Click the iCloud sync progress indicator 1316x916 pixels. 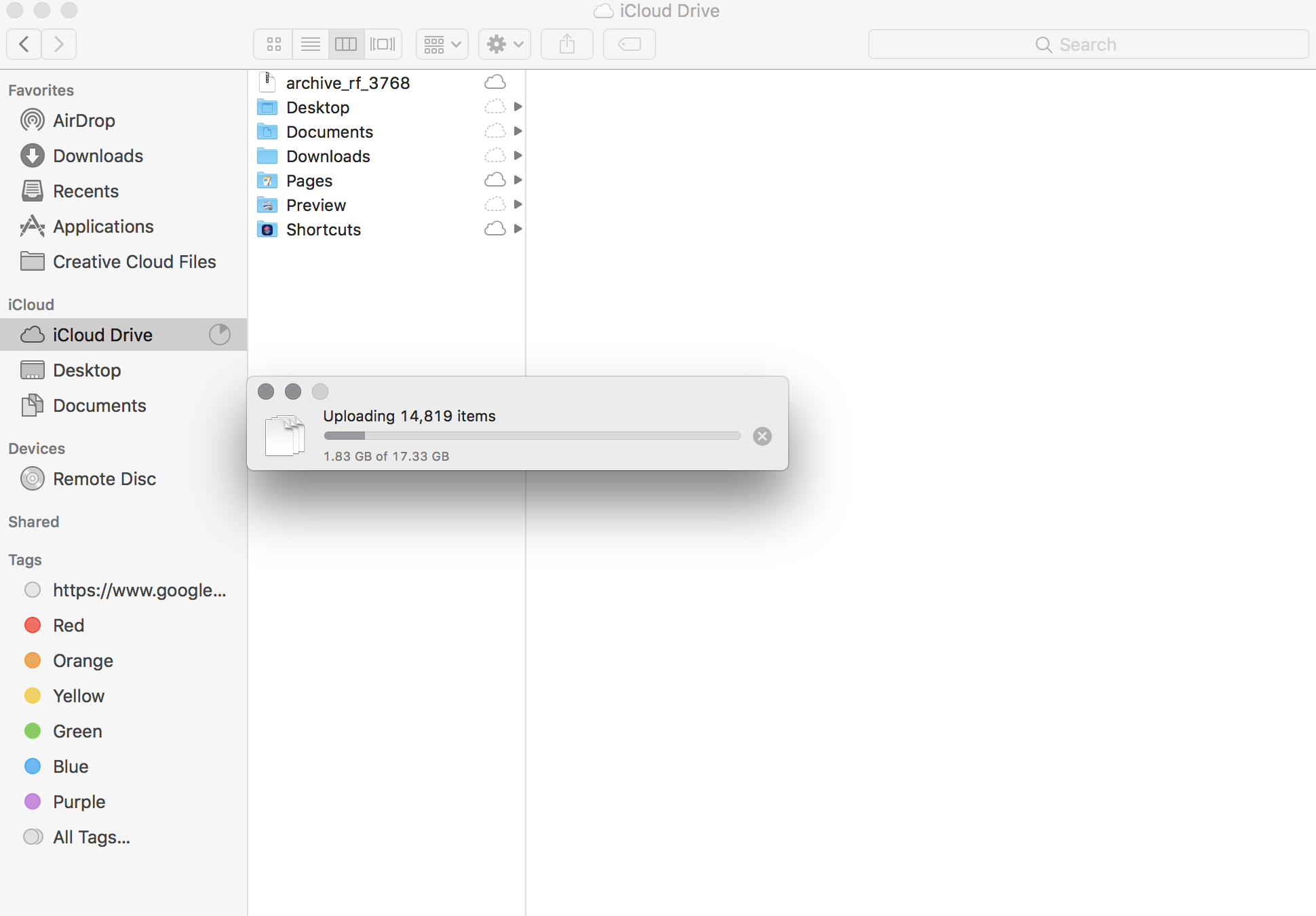219,334
